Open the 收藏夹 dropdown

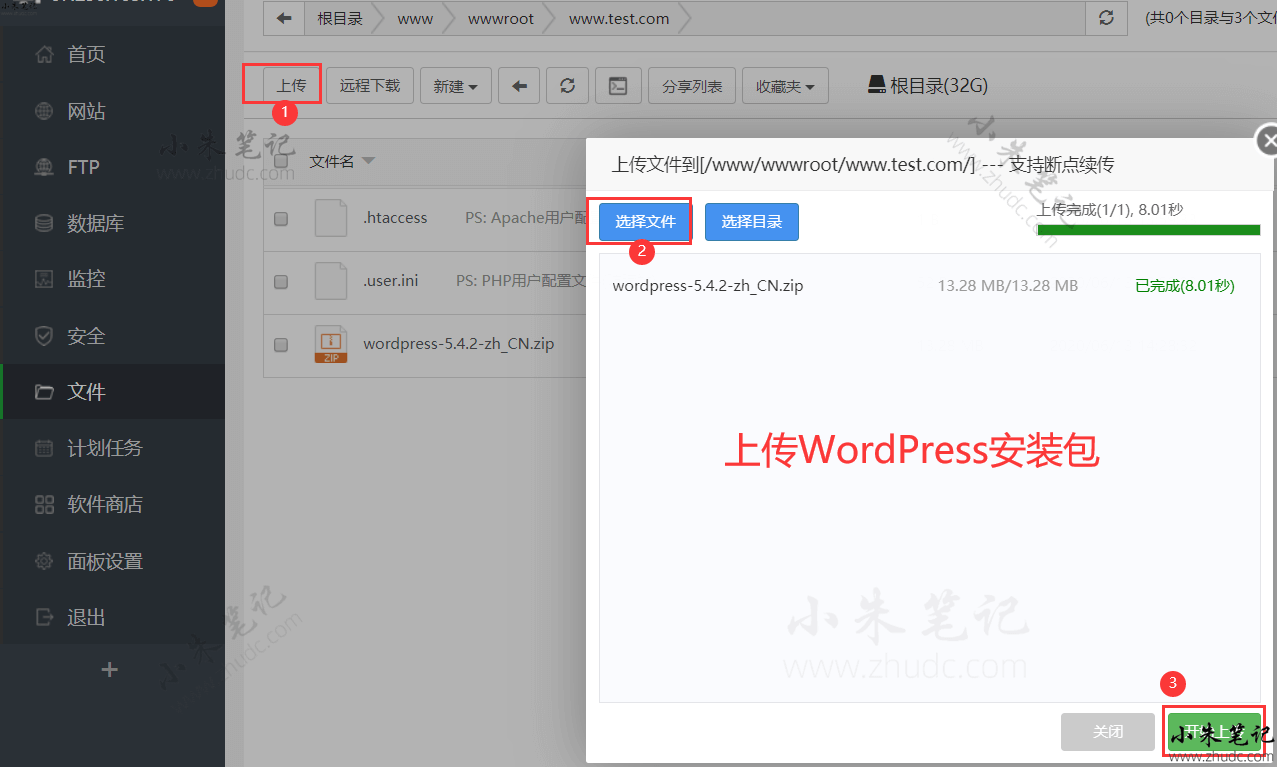coord(785,86)
